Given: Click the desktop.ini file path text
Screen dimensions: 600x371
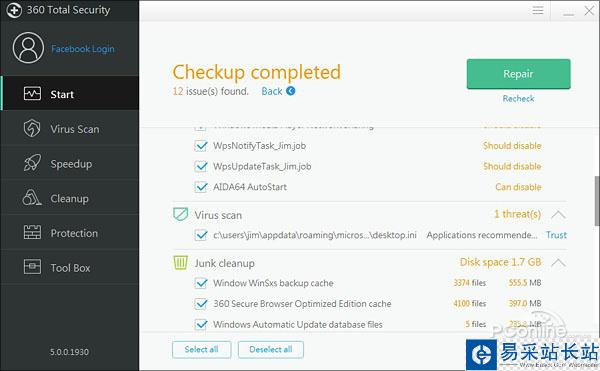Looking at the screenshot, I should [315, 235].
